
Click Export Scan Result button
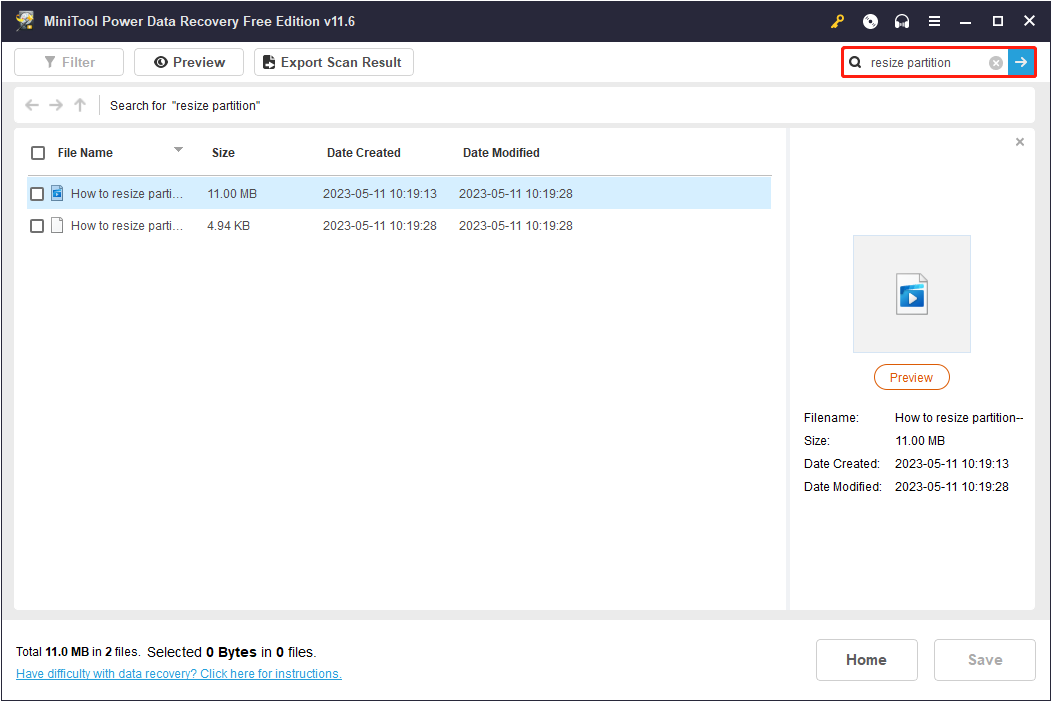point(334,62)
